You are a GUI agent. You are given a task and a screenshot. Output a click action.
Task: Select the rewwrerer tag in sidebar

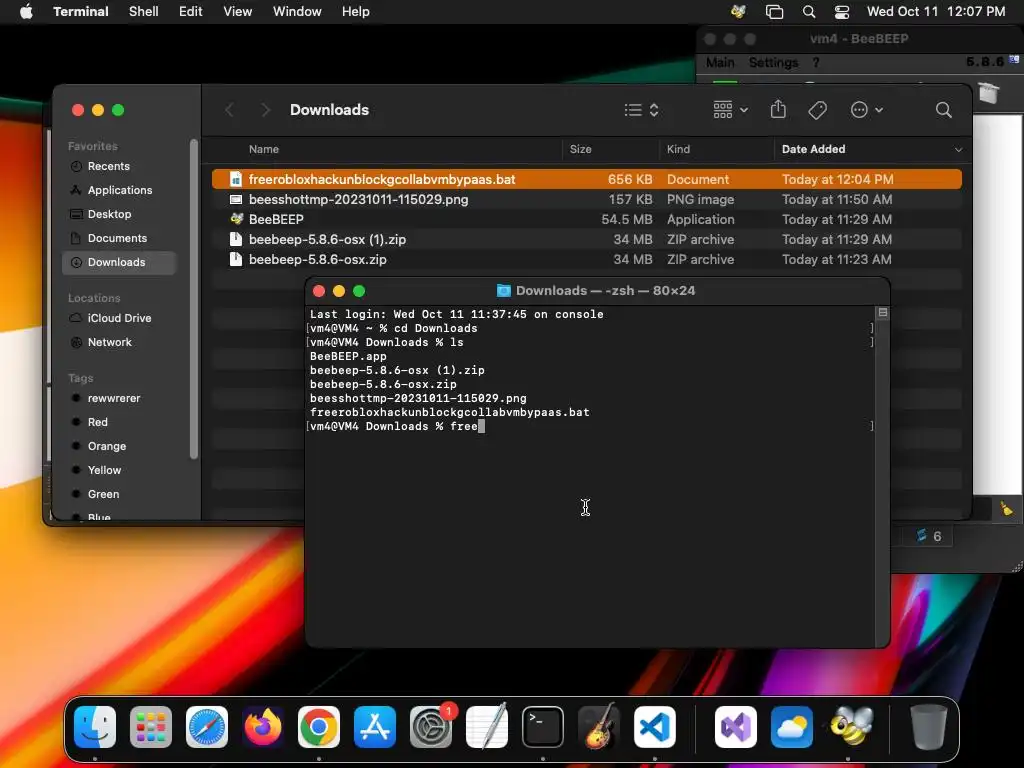coord(120,398)
